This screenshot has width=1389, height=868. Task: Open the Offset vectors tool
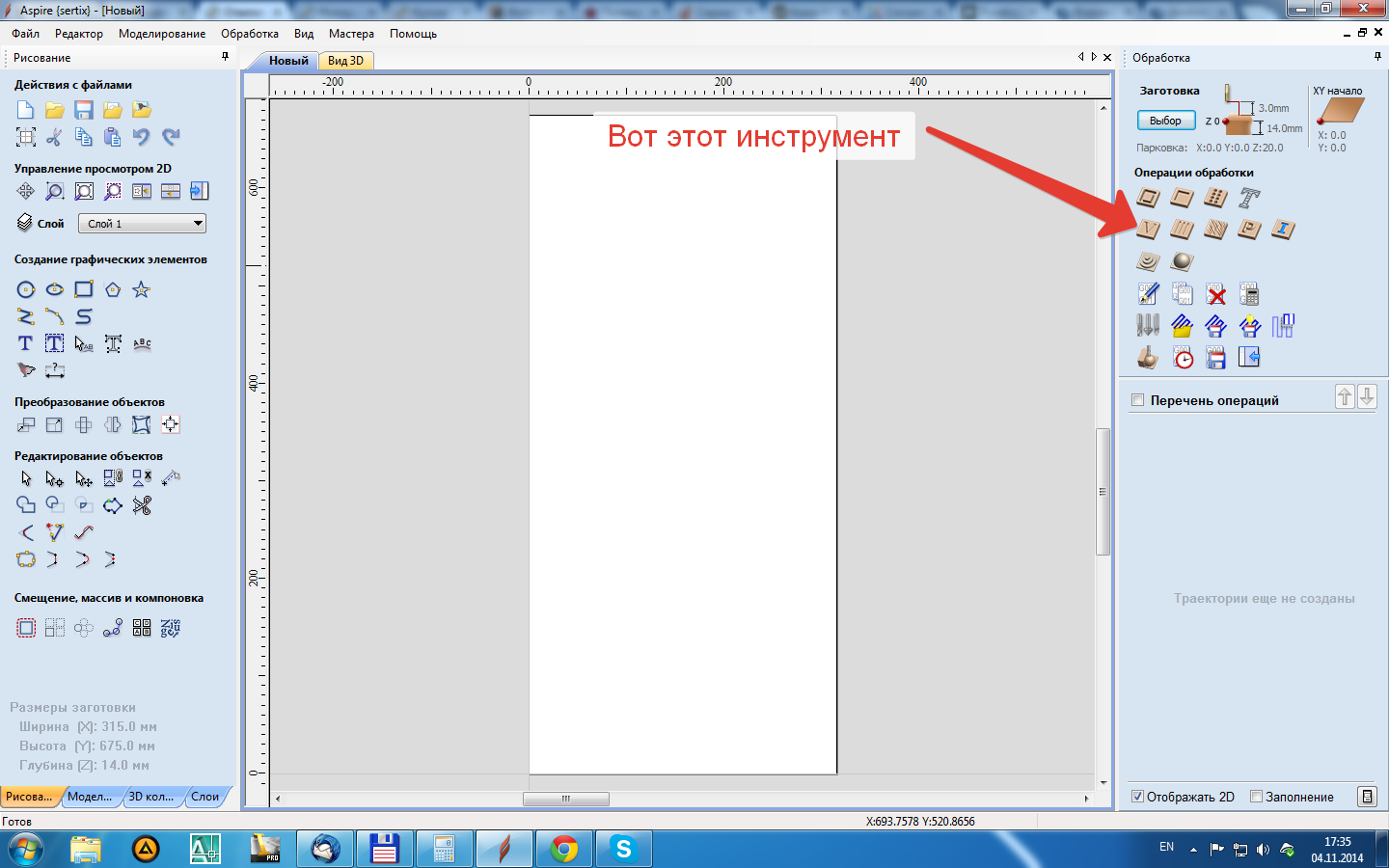(26, 629)
